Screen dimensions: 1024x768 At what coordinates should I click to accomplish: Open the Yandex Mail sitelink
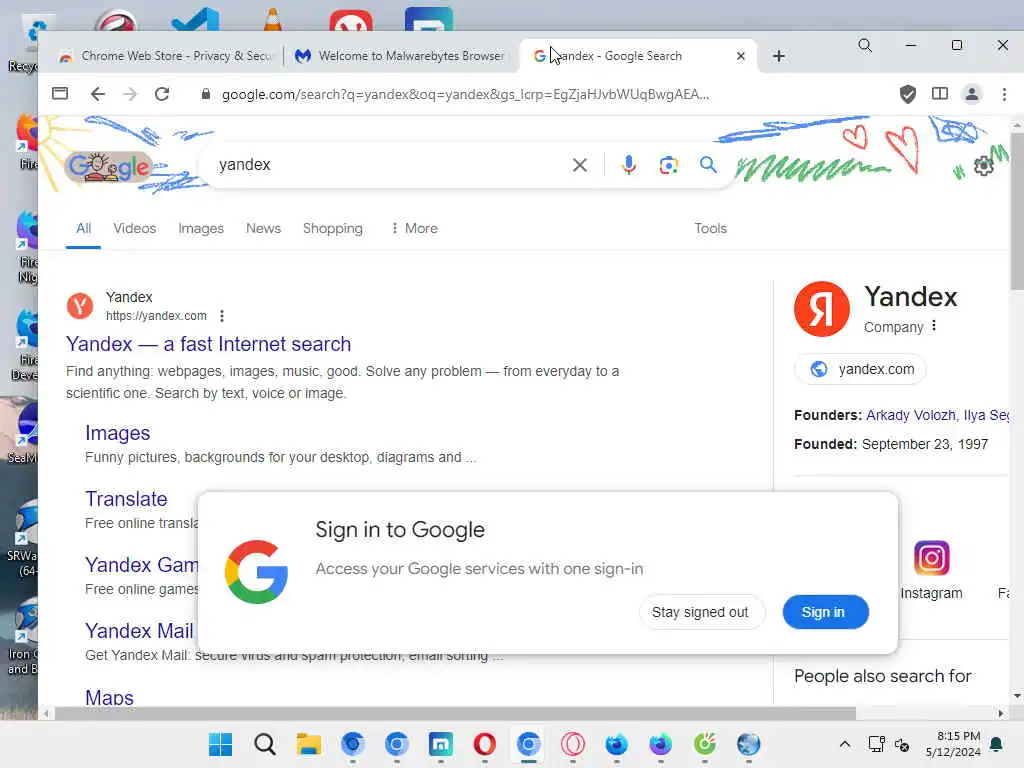[x=139, y=631]
